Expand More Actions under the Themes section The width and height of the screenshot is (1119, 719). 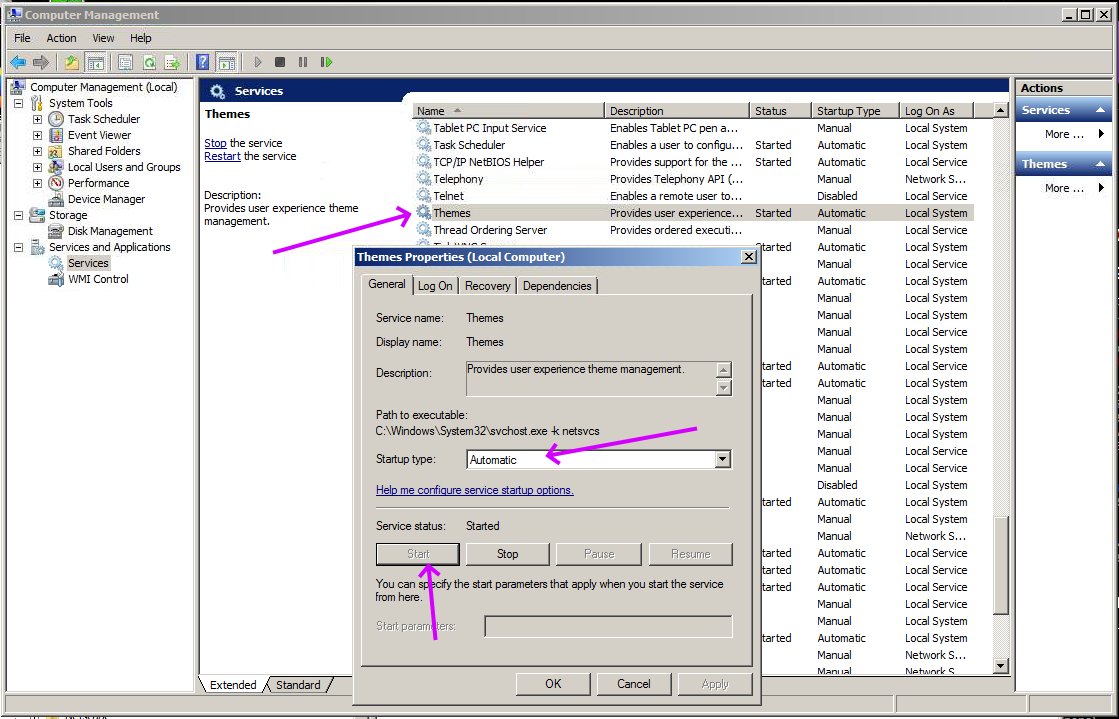(x=1064, y=188)
